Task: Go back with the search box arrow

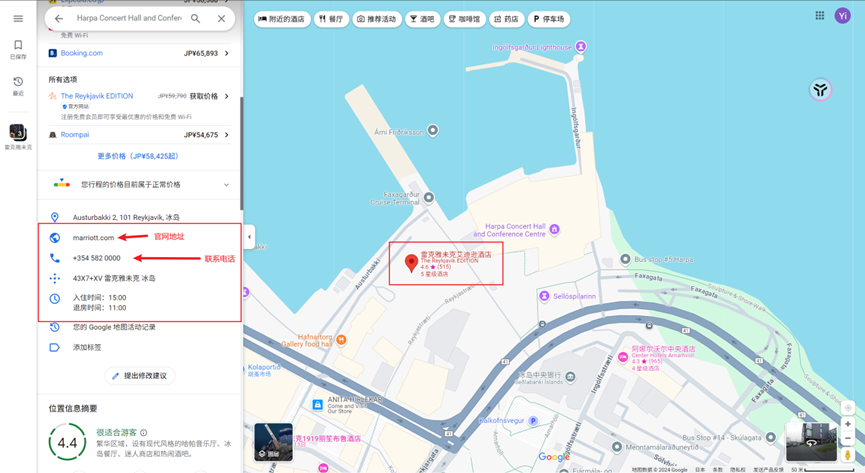Action: coord(59,18)
